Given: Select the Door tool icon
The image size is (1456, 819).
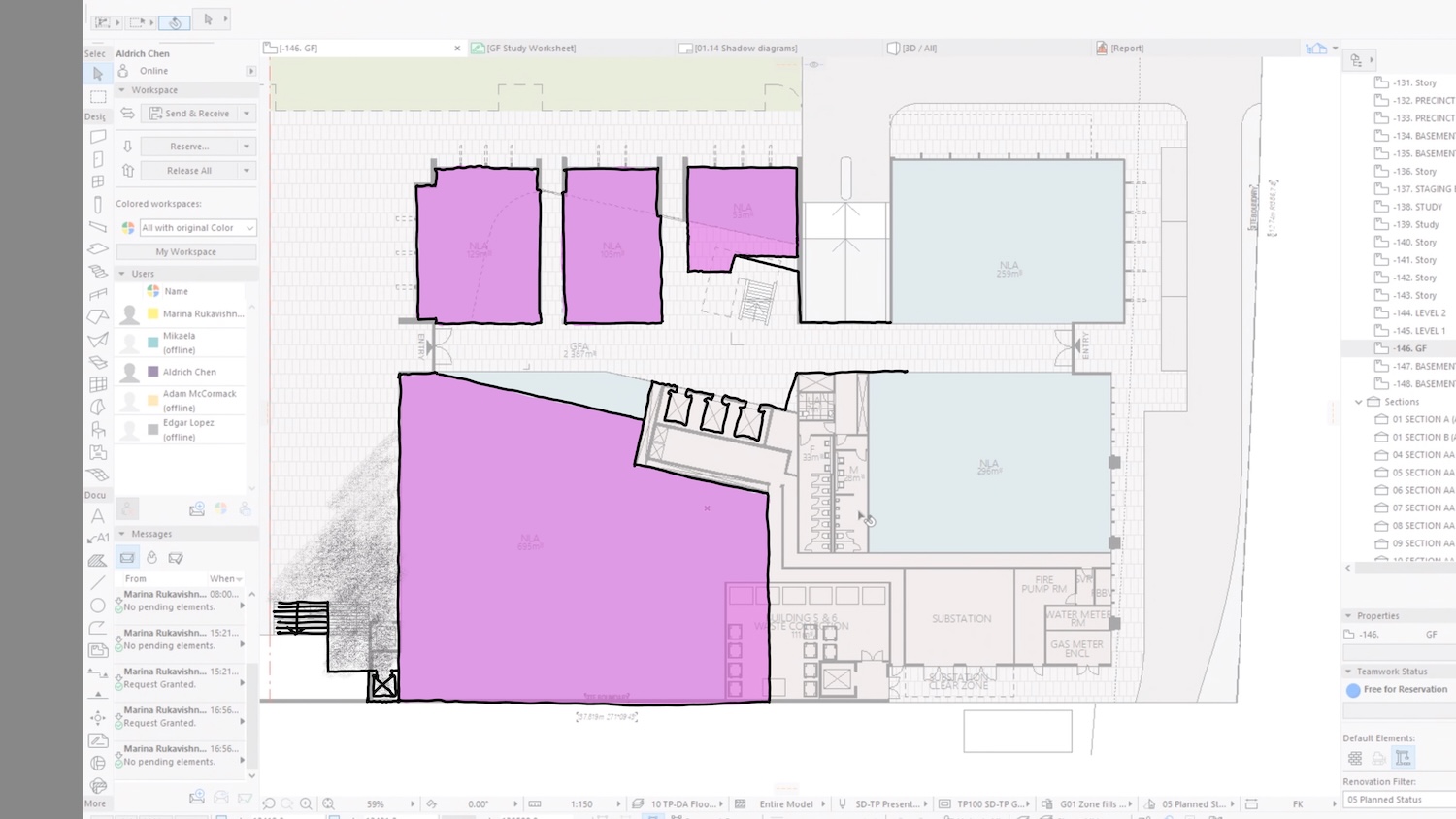Looking at the screenshot, I should click(x=98, y=159).
